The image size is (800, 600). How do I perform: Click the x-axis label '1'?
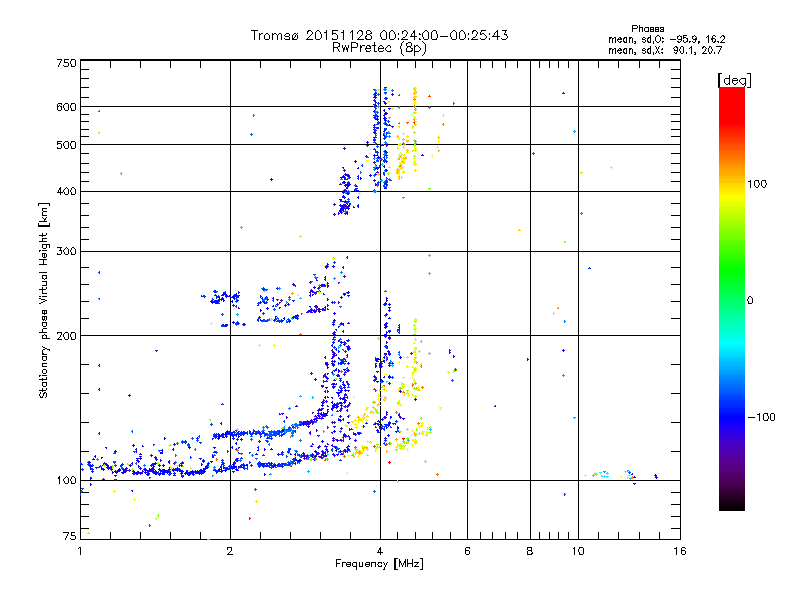[x=80, y=551]
